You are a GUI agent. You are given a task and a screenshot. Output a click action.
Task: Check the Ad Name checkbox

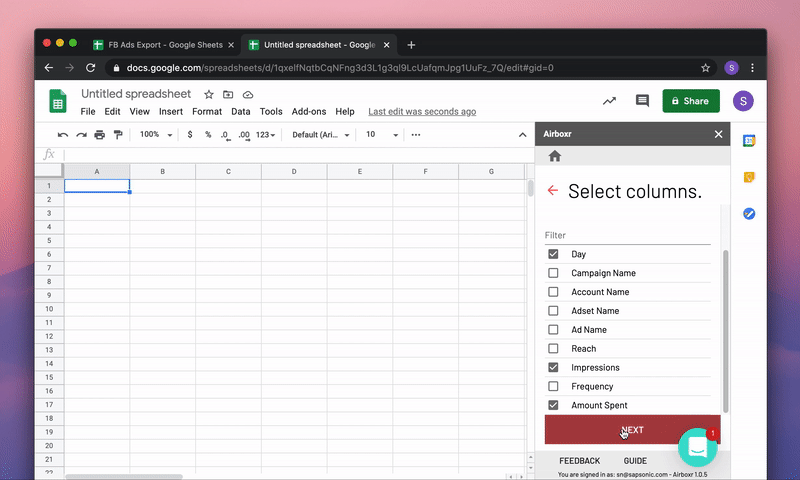[x=553, y=330]
